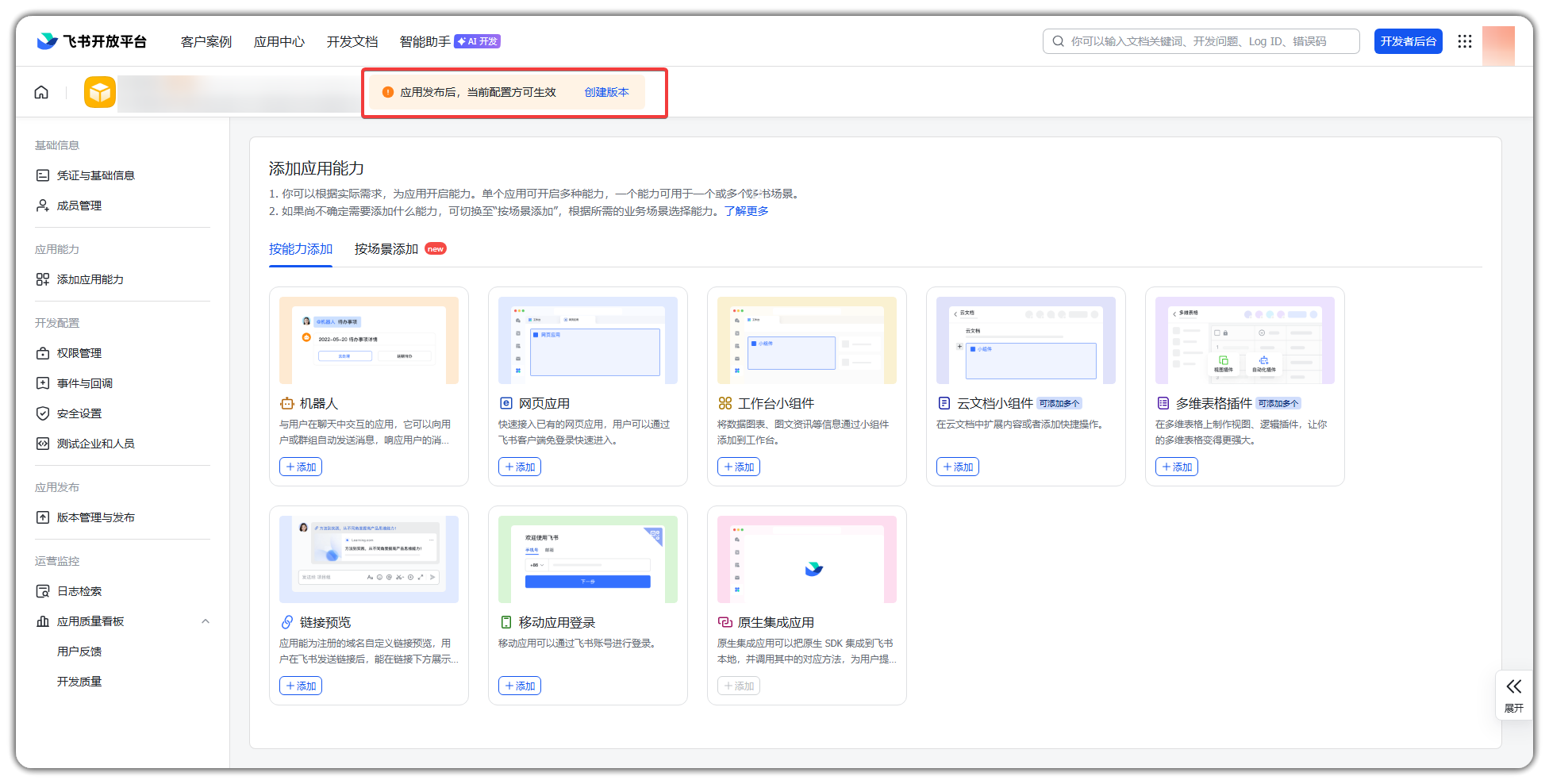The image size is (1549, 784).
Task: Click the user avatar in top right
Action: [1497, 44]
